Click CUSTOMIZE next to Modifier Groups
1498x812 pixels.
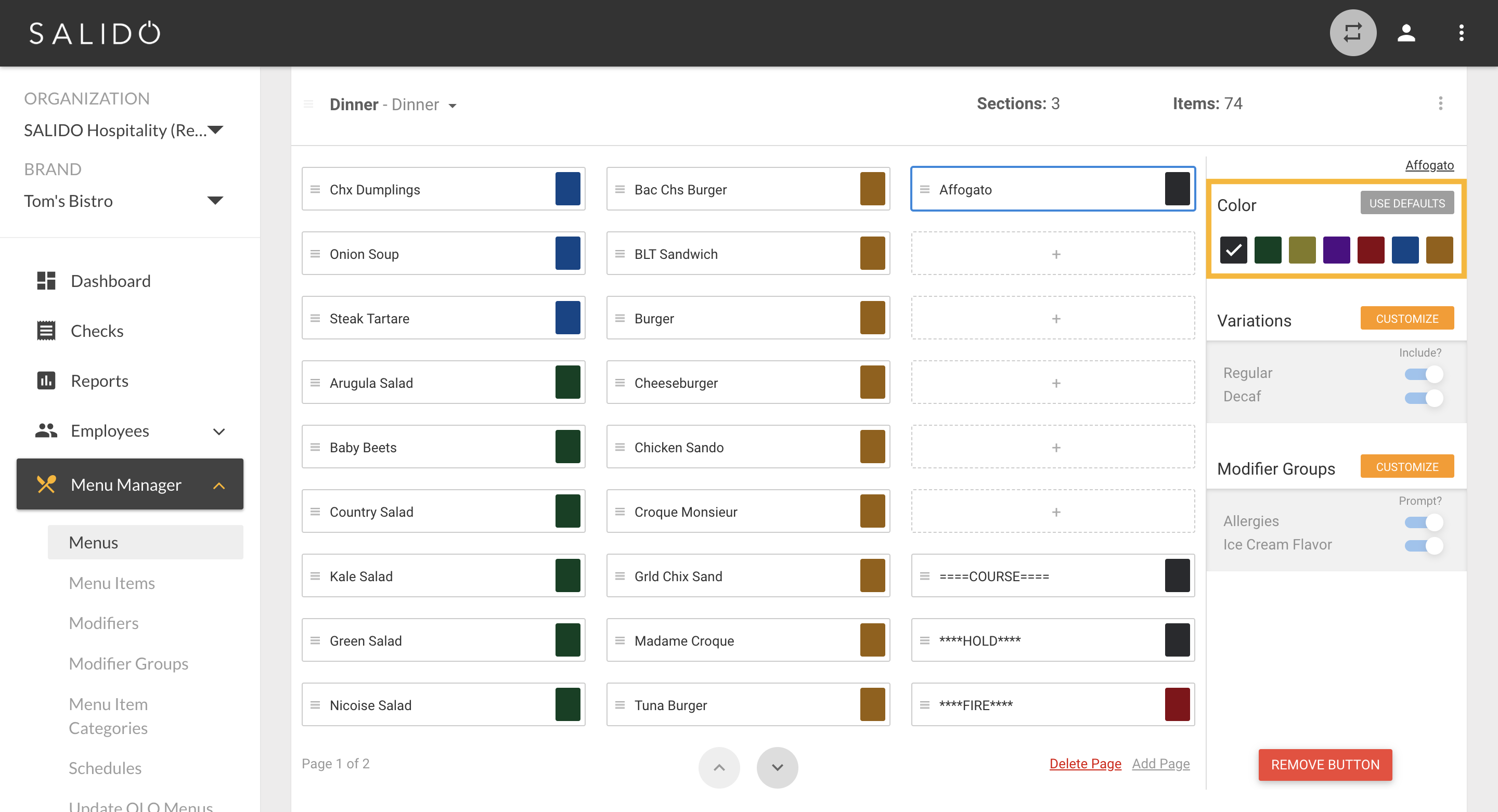(x=1406, y=467)
